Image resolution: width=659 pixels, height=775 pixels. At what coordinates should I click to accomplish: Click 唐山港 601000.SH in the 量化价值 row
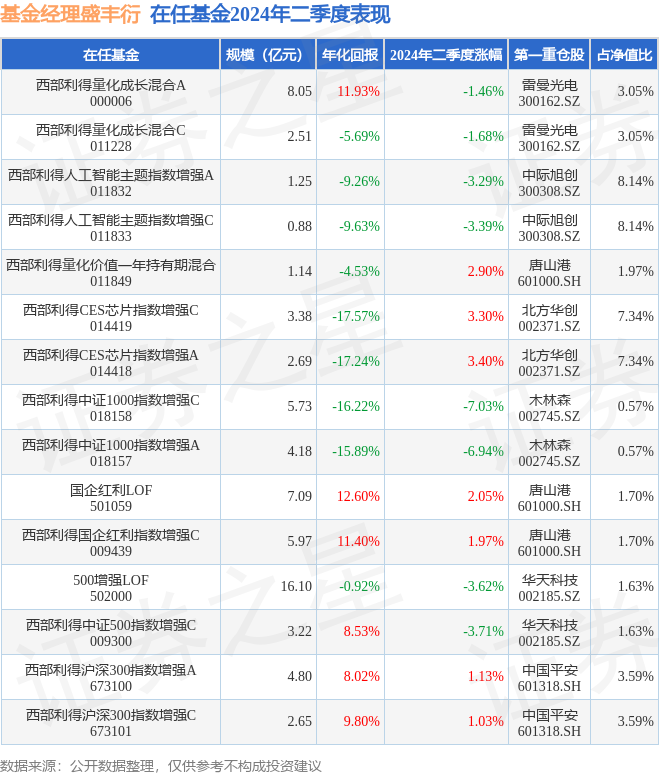[x=549, y=273]
